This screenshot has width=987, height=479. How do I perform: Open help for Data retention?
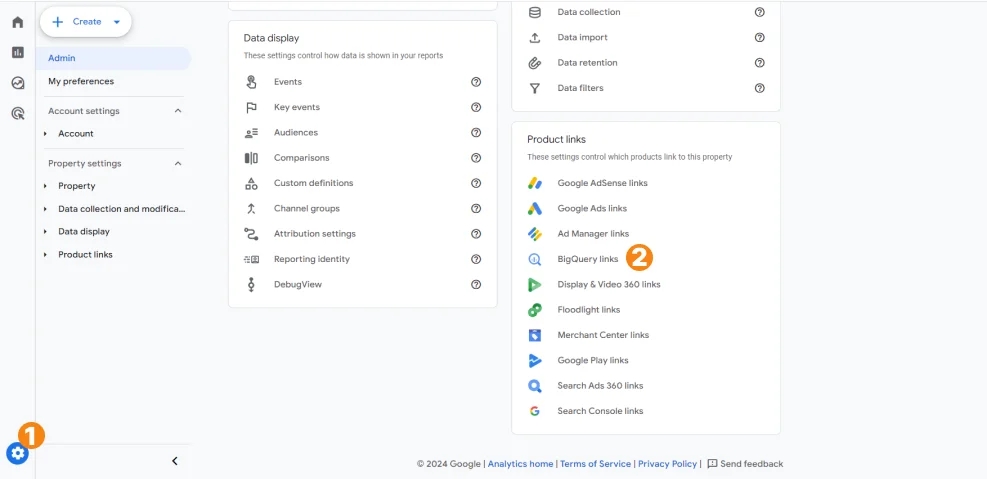tap(760, 63)
